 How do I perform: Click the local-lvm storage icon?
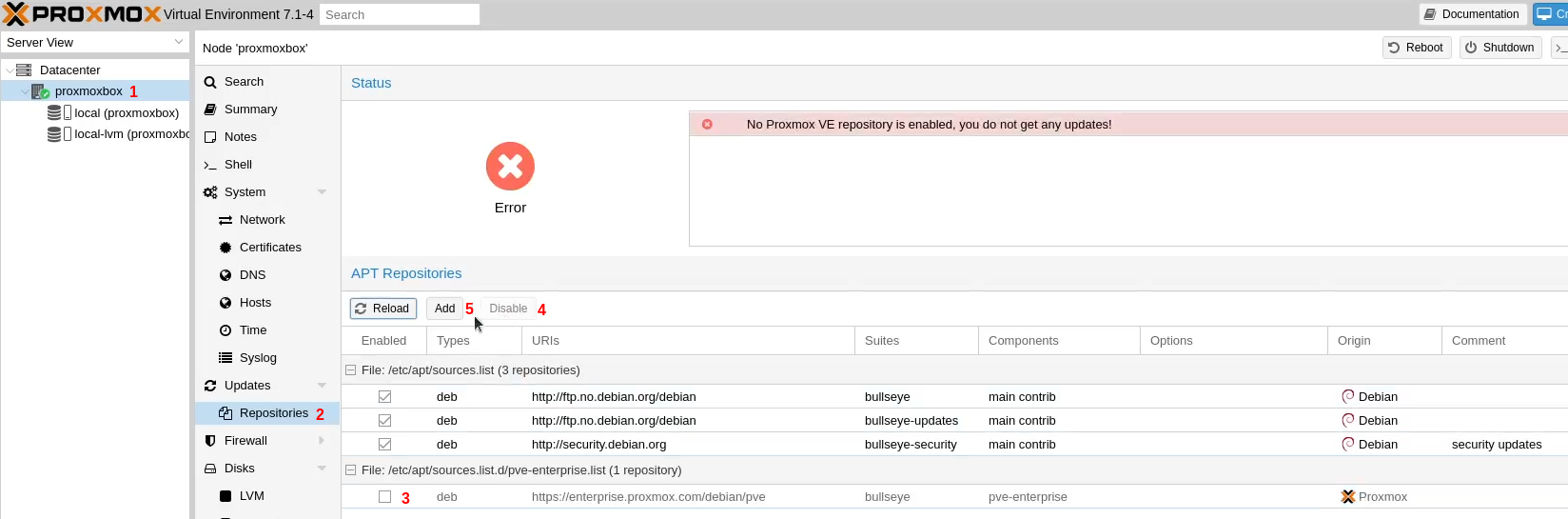click(x=54, y=134)
